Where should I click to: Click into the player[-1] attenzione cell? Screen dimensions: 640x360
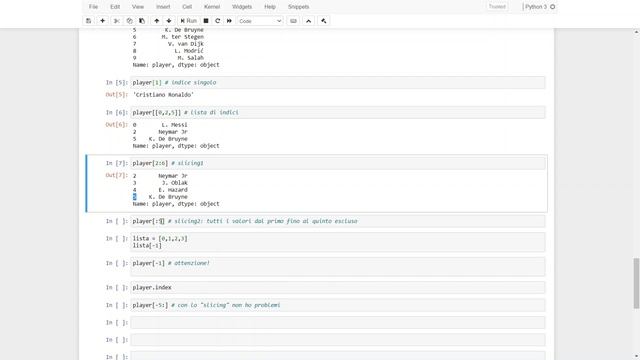tap(338, 267)
